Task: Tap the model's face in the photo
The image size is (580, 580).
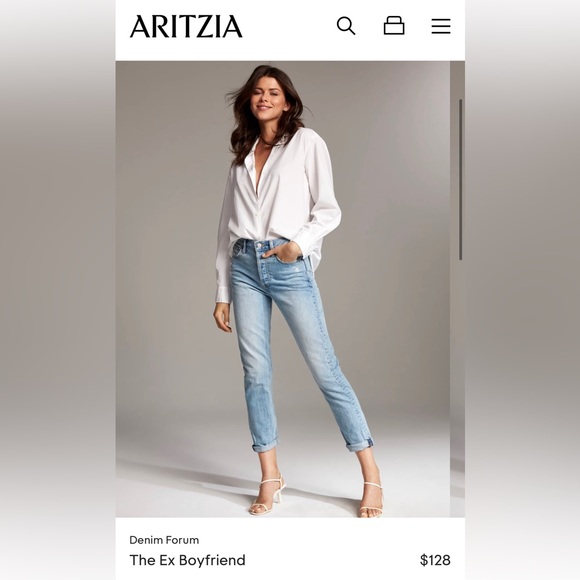Action: click(264, 97)
